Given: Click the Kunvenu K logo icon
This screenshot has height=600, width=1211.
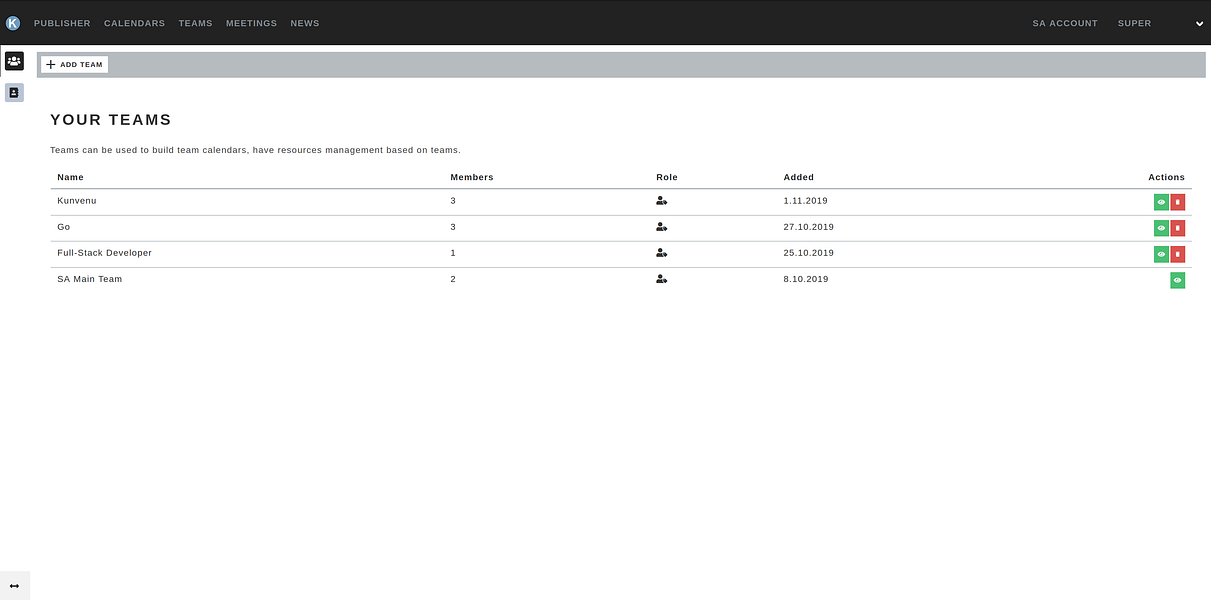Looking at the screenshot, I should click(13, 23).
